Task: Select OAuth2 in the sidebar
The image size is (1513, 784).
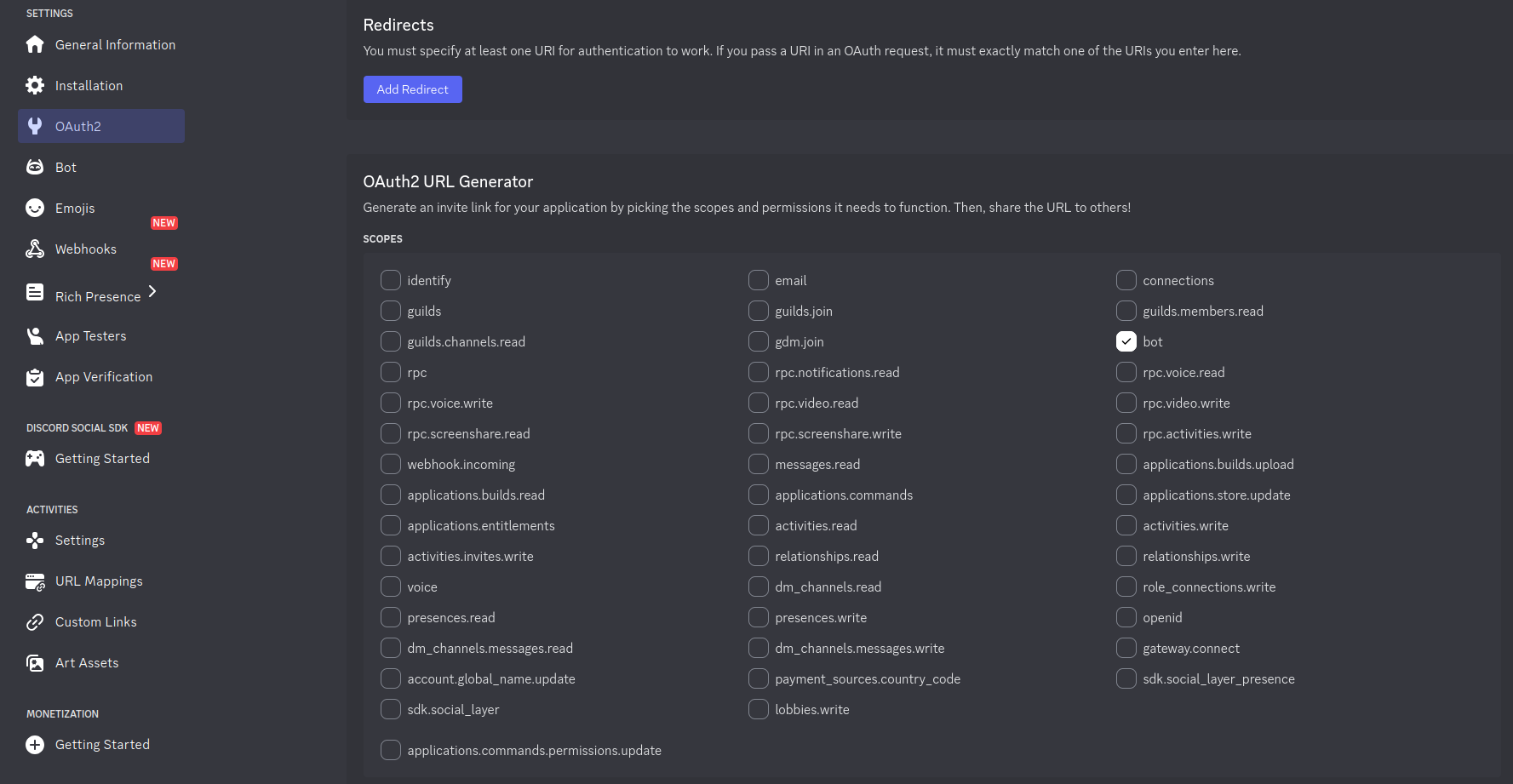Action: (78, 126)
